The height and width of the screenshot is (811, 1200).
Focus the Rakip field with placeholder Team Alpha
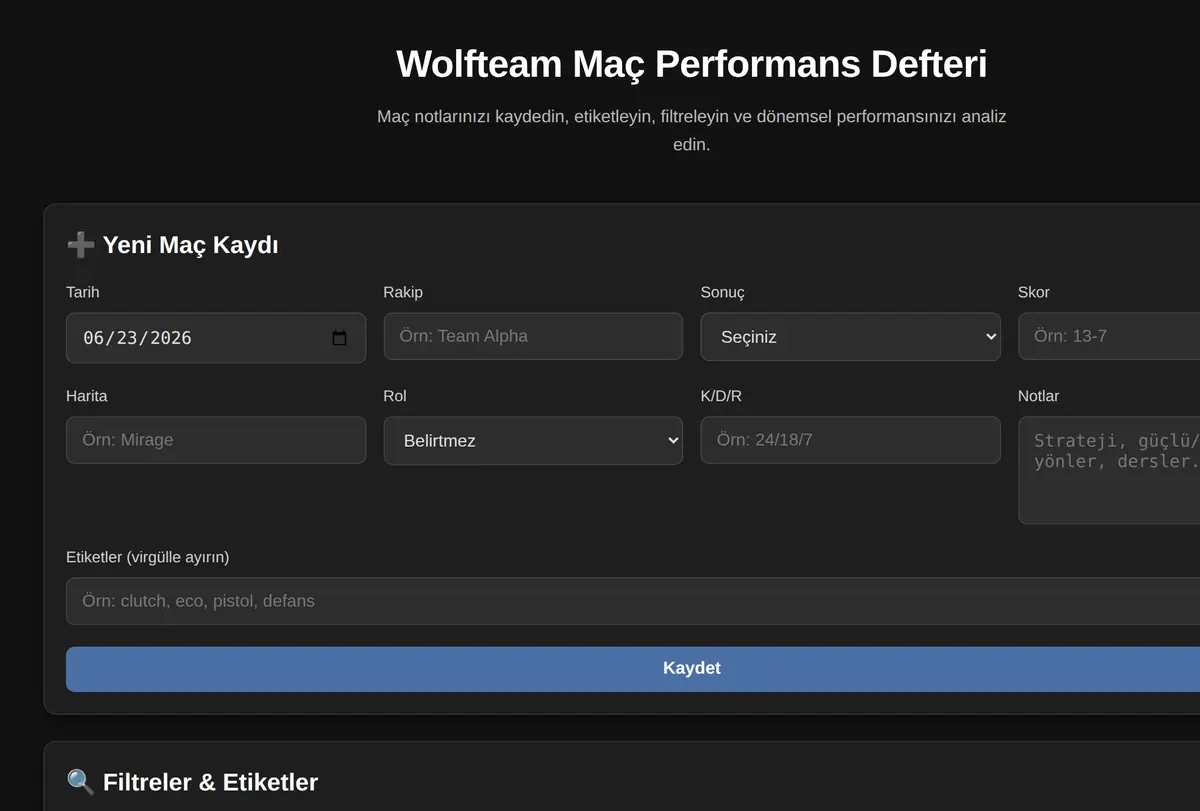click(533, 336)
